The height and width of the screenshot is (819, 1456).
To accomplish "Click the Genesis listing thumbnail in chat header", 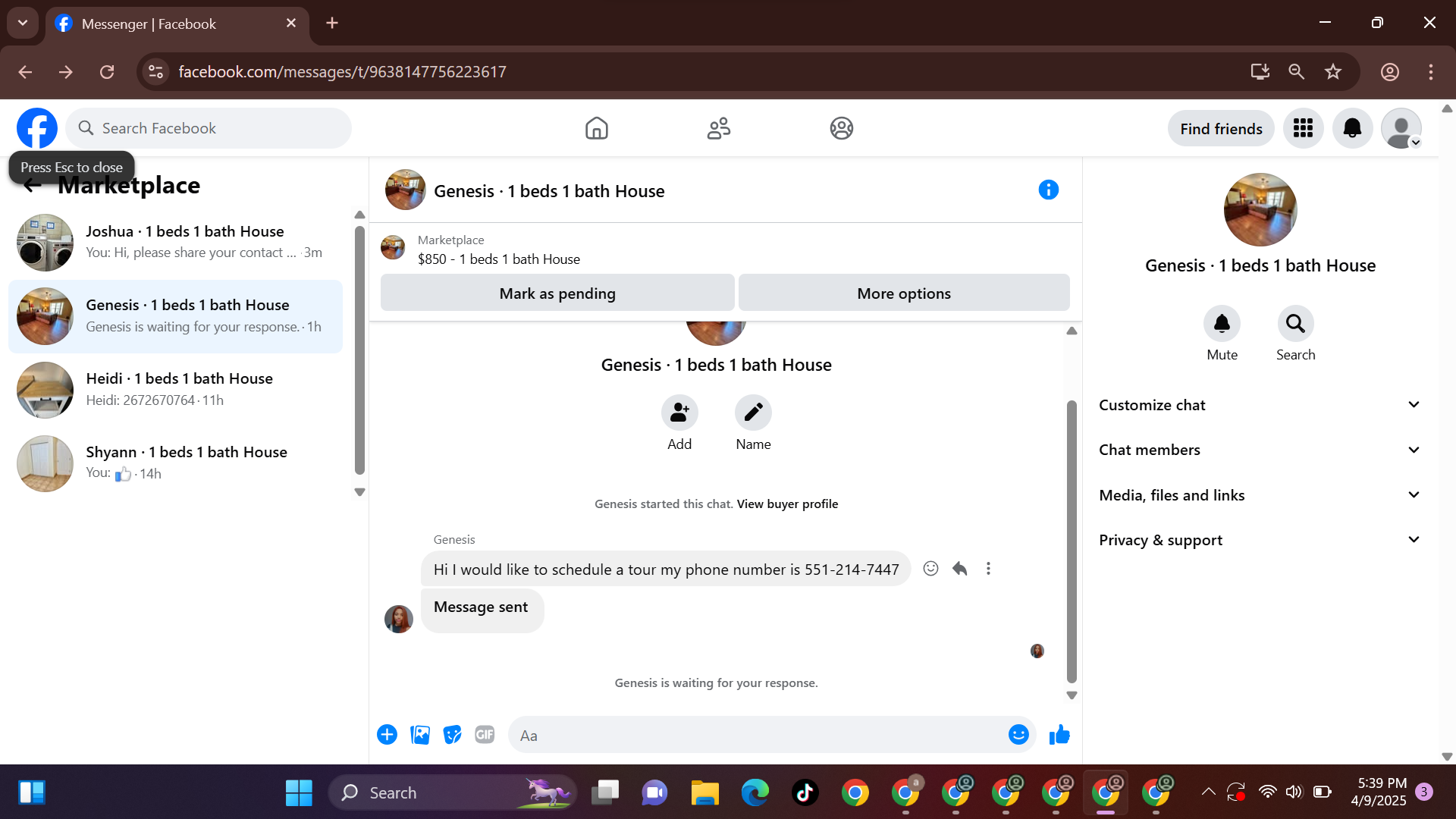I will [406, 190].
